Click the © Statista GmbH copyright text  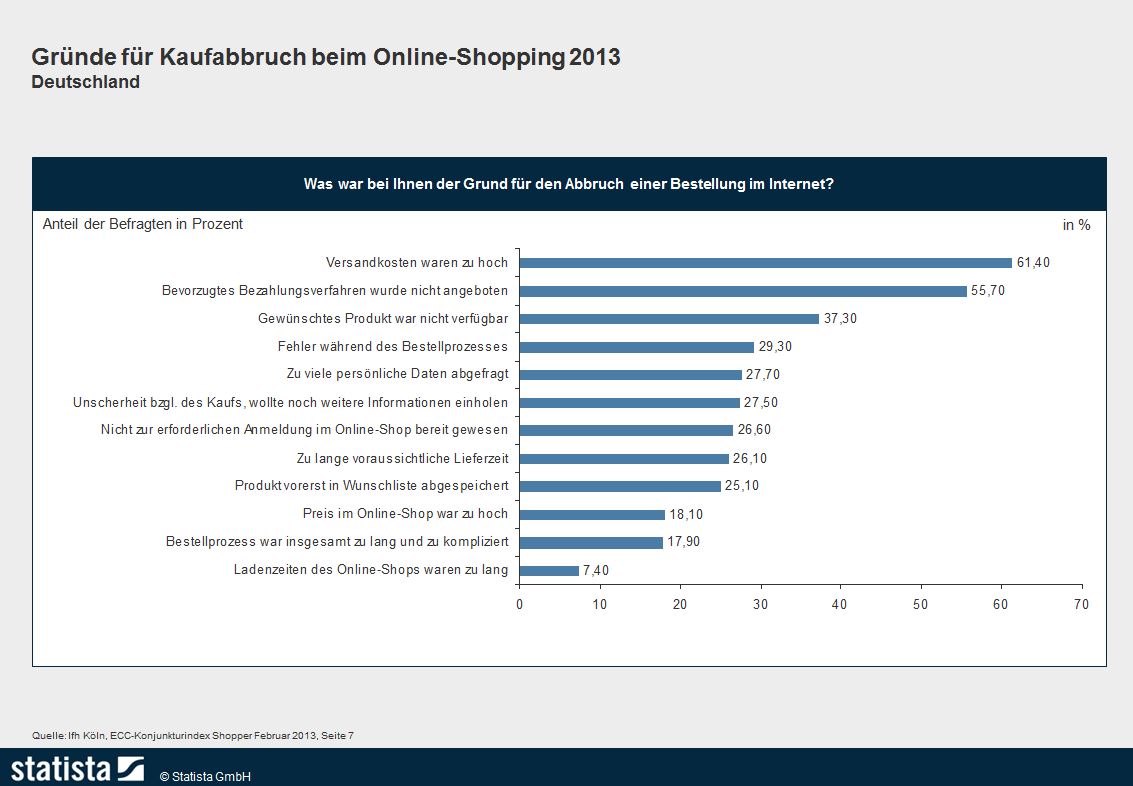pyautogui.click(x=205, y=777)
